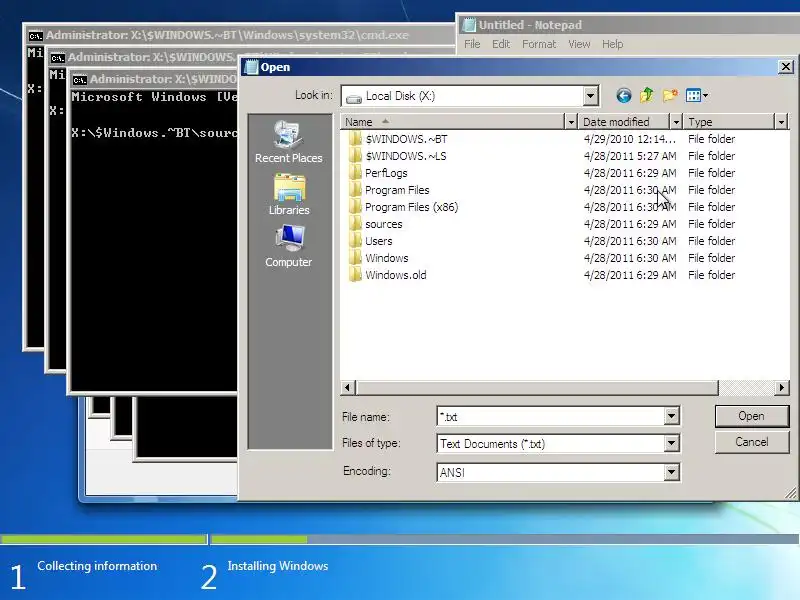The height and width of the screenshot is (600, 800).
Task: Click cmd icon in front command window
Action: pos(80,80)
